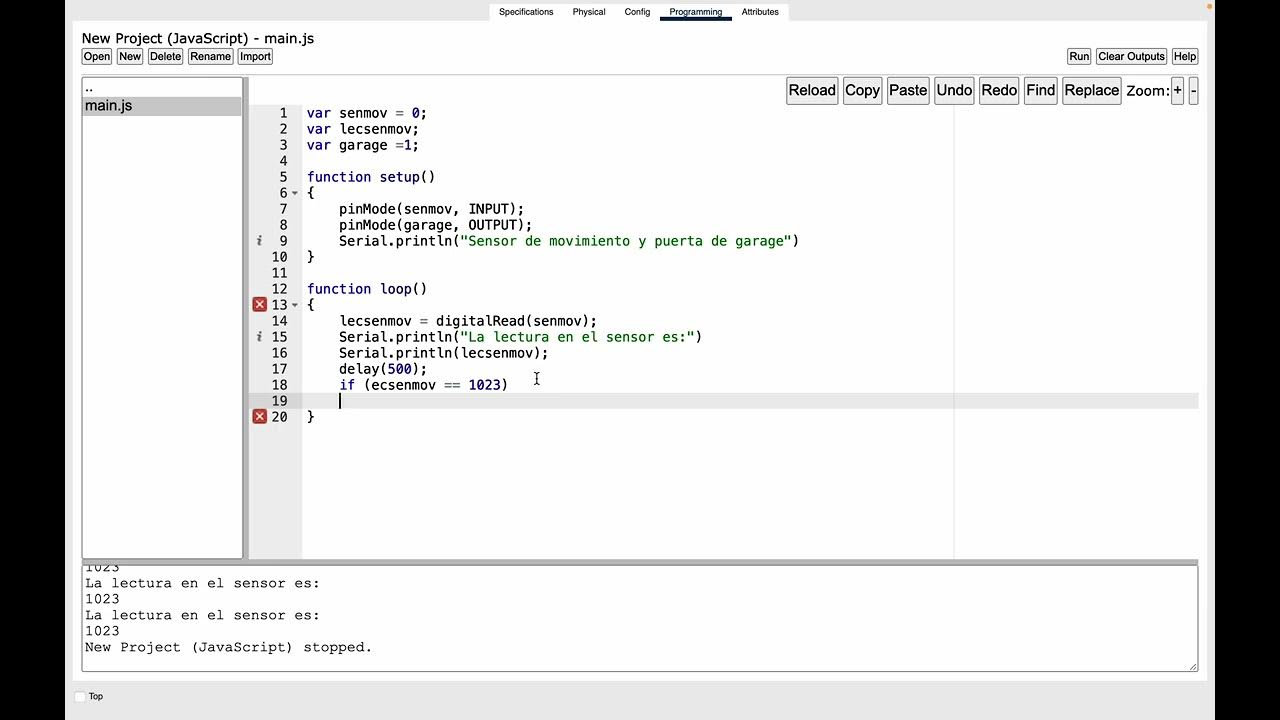Switch to the Physical tab
1280x720 pixels.
(x=589, y=12)
